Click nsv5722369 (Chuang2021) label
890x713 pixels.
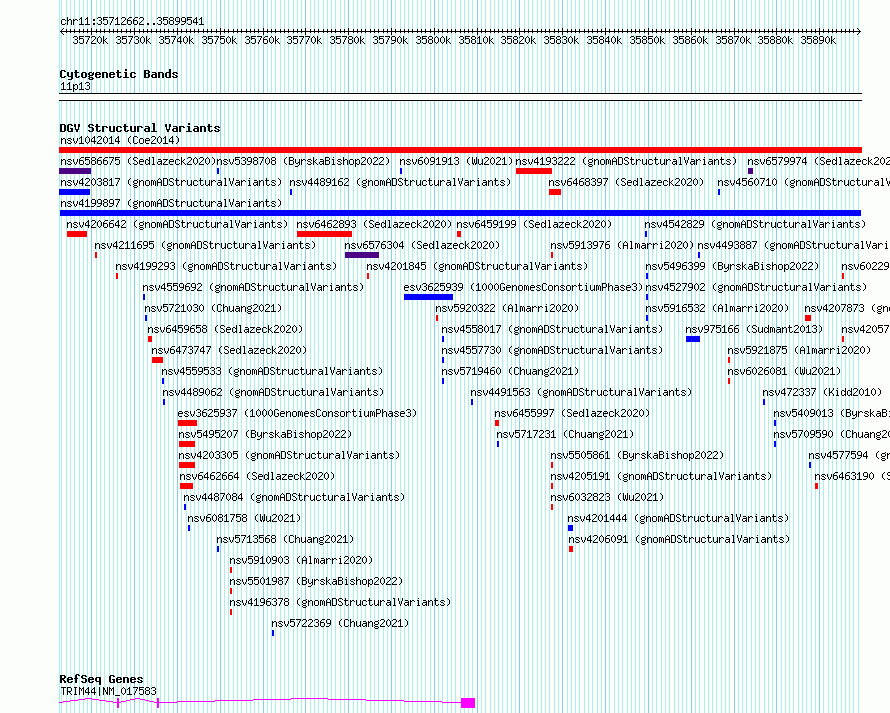pos(340,623)
